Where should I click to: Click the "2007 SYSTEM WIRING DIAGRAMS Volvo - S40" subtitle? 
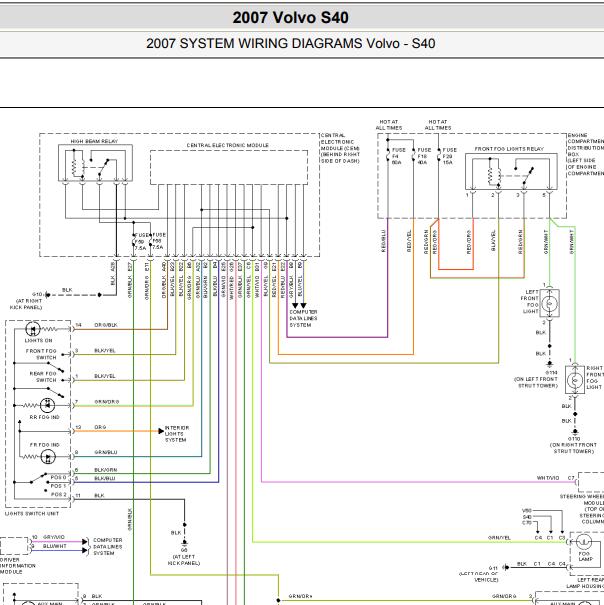pyautogui.click(x=291, y=43)
